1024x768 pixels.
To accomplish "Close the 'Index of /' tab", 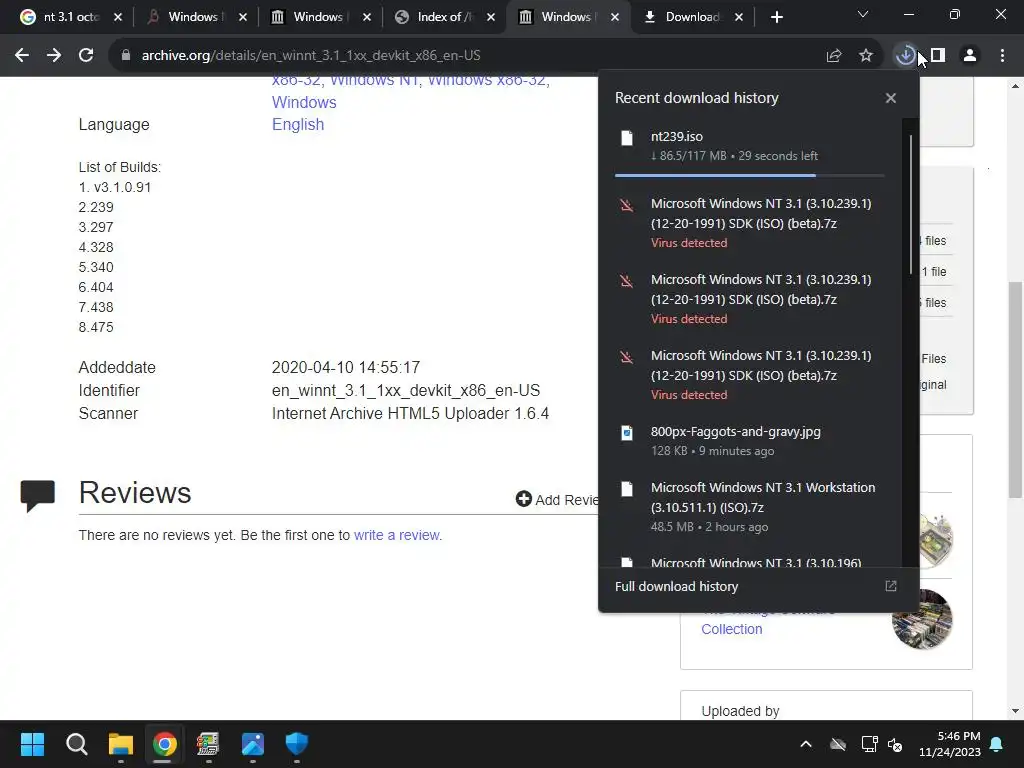I will 491,17.
